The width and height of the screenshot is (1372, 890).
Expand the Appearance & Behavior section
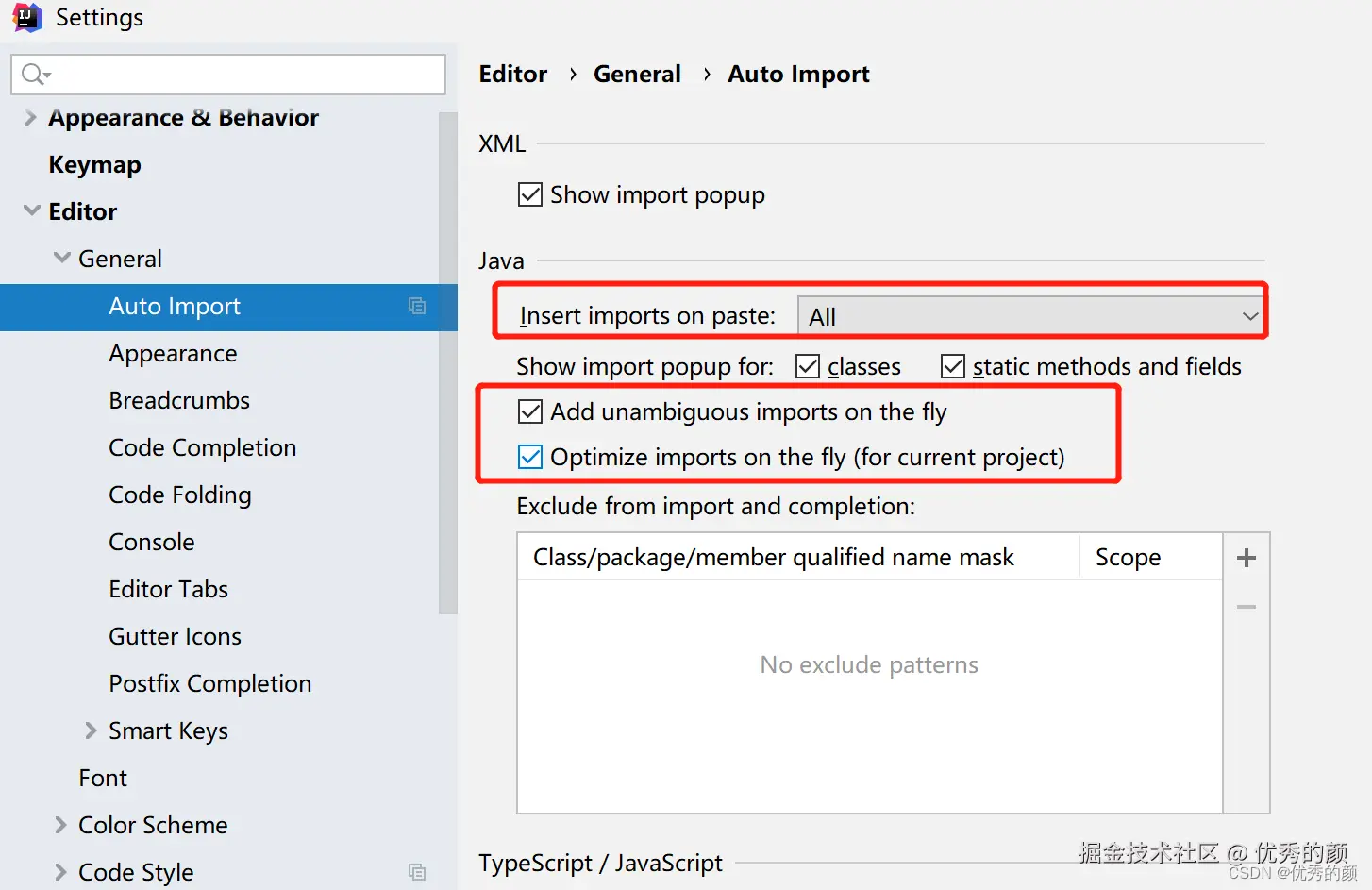click(31, 118)
